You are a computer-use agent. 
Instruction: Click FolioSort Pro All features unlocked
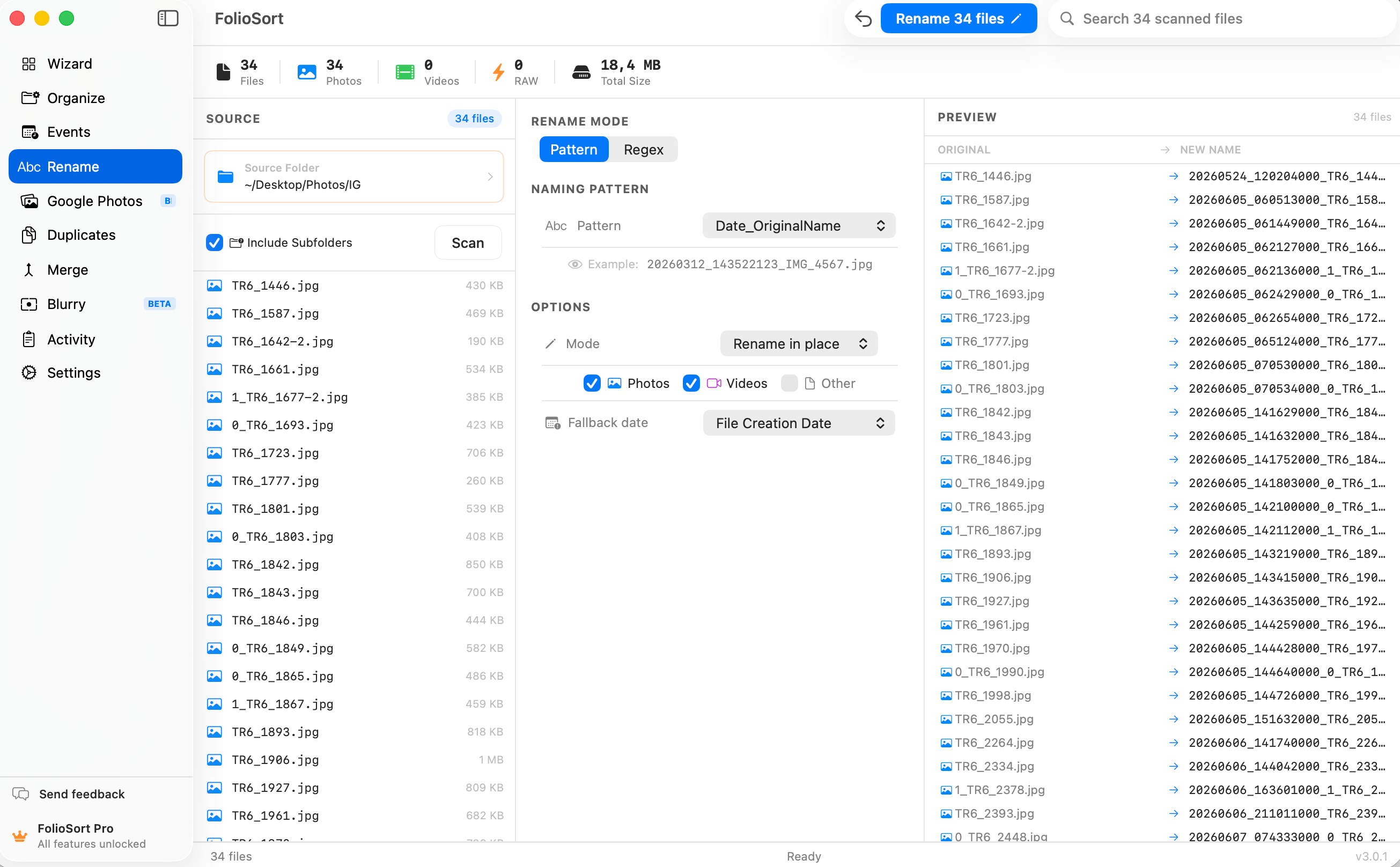tap(91, 835)
